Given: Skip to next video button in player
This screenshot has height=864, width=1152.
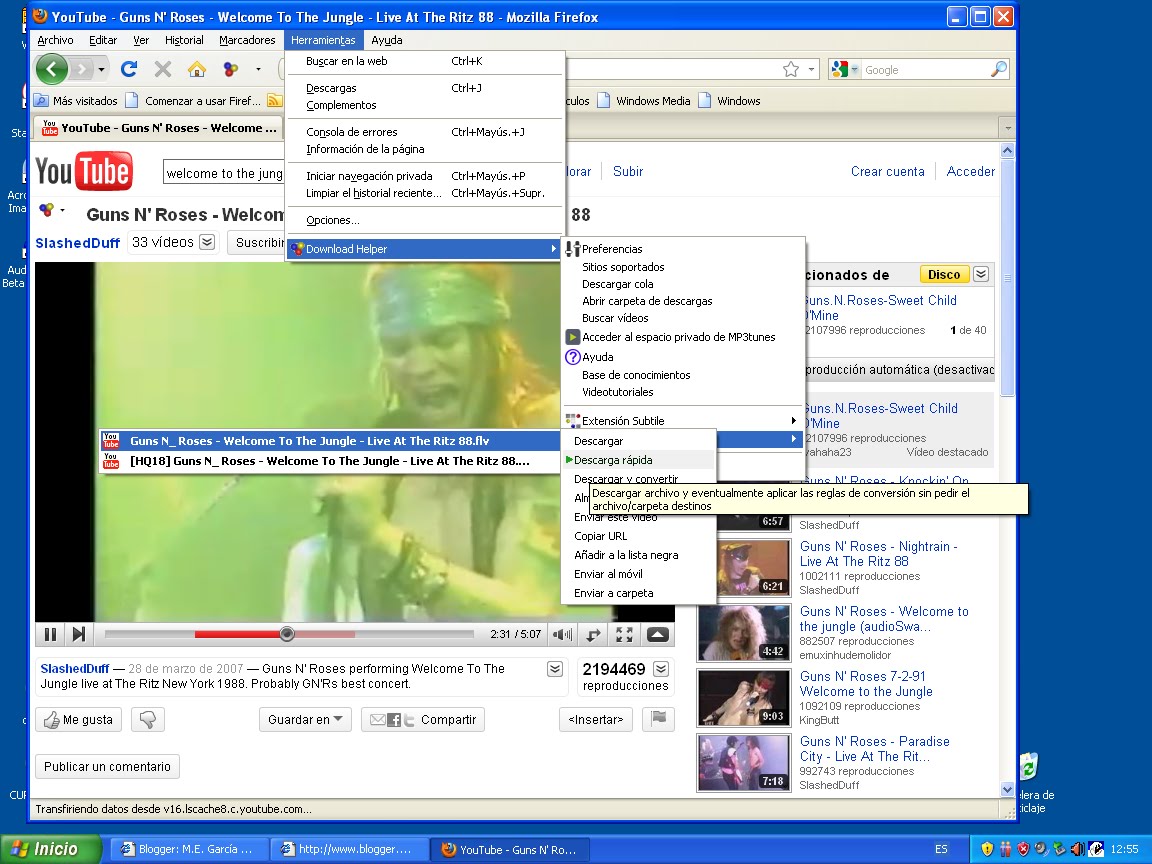Looking at the screenshot, I should tap(79, 634).
